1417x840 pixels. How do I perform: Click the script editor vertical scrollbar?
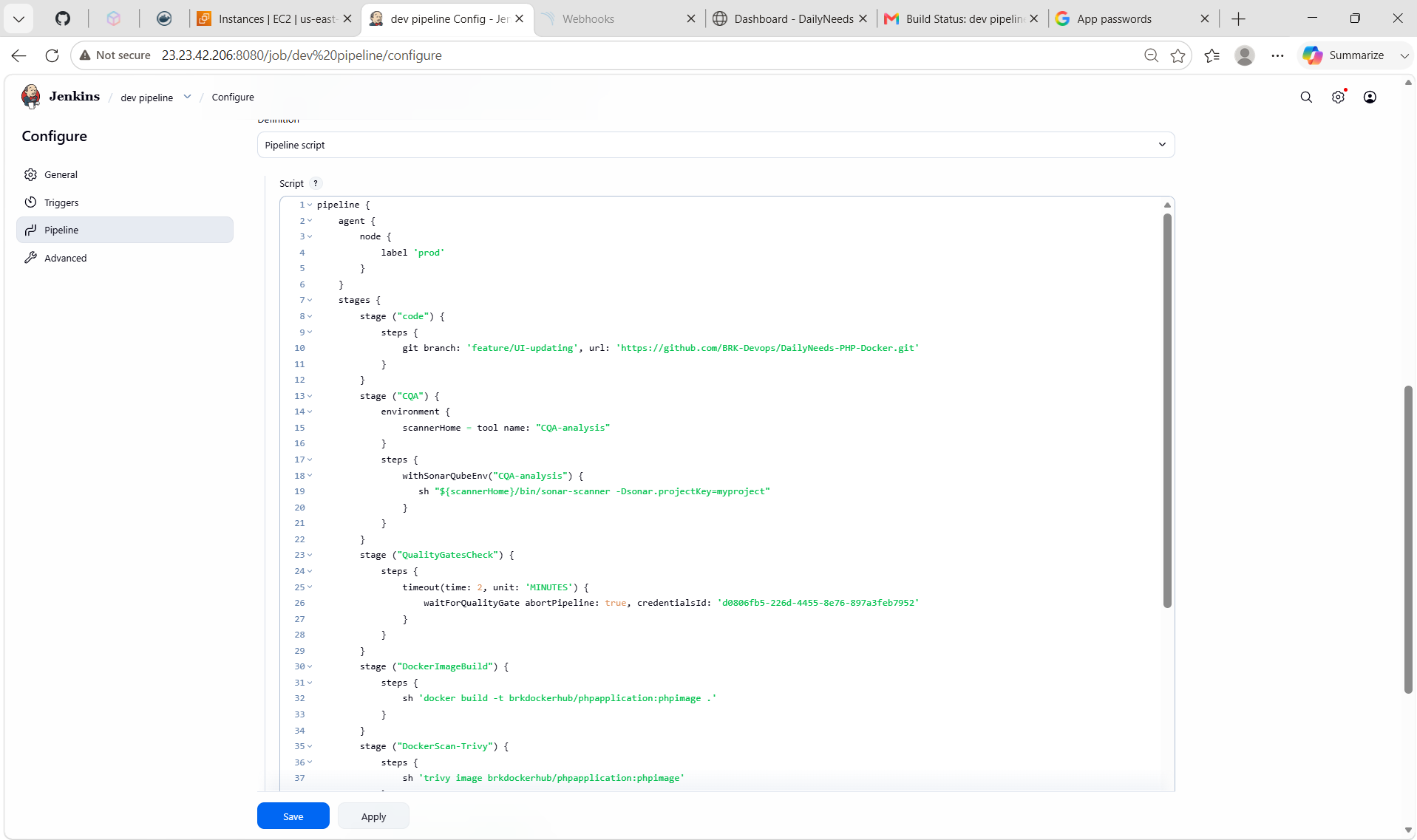pyautogui.click(x=1167, y=410)
